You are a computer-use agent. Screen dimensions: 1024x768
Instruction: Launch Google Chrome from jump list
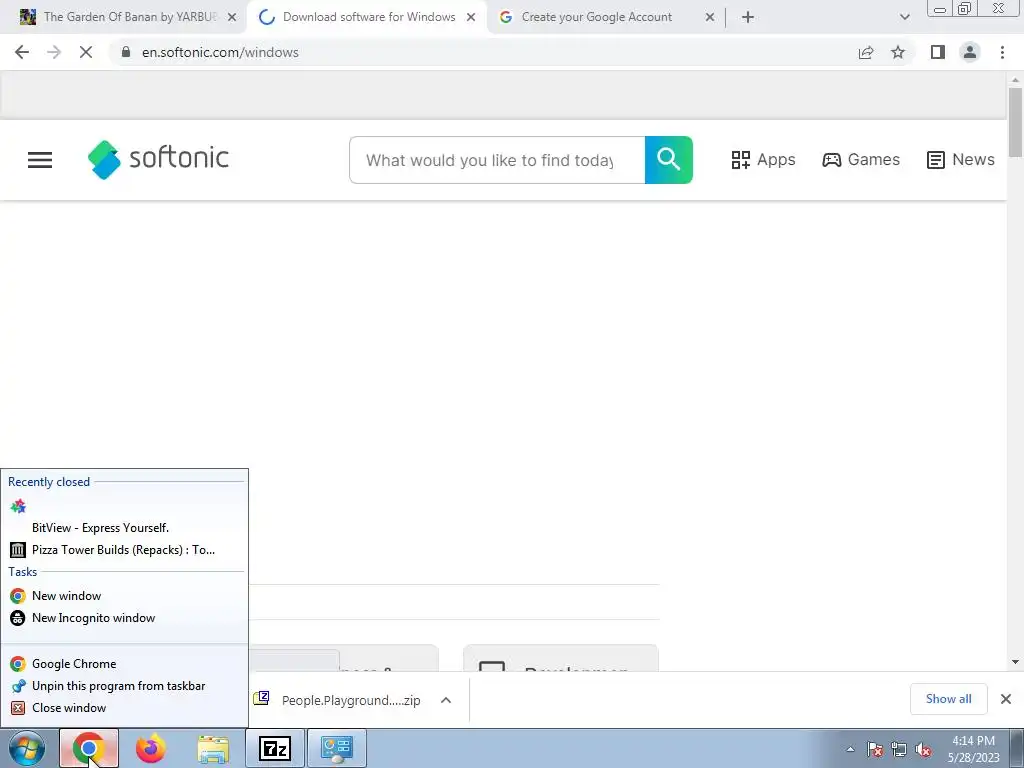pyautogui.click(x=124, y=664)
